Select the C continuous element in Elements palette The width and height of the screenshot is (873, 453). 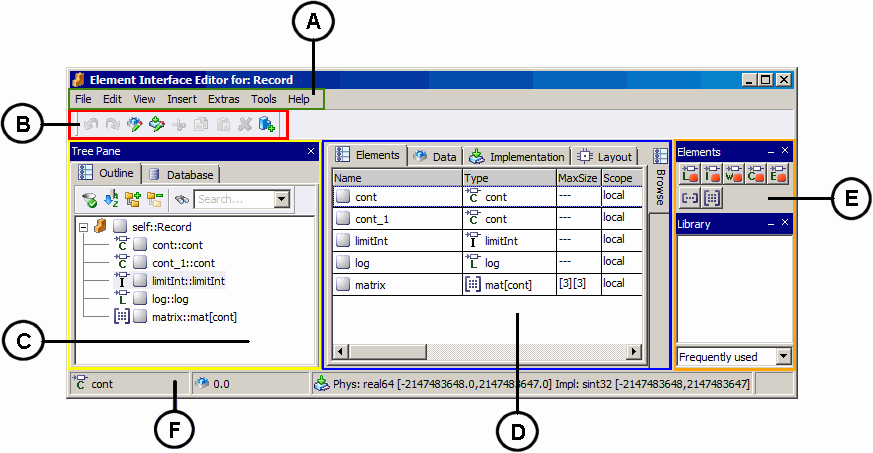pyautogui.click(x=756, y=174)
